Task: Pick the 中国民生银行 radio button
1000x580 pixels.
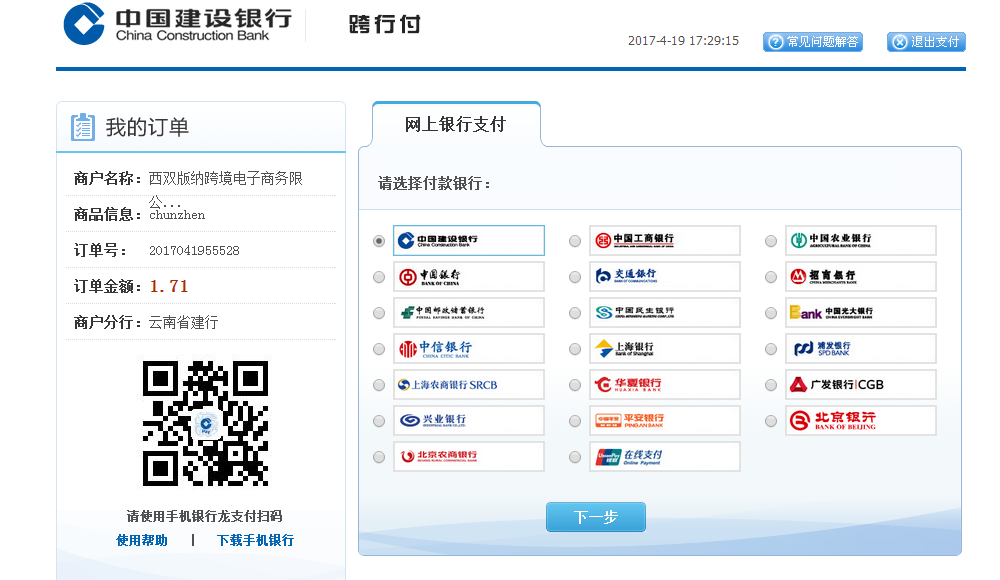Action: (x=575, y=313)
